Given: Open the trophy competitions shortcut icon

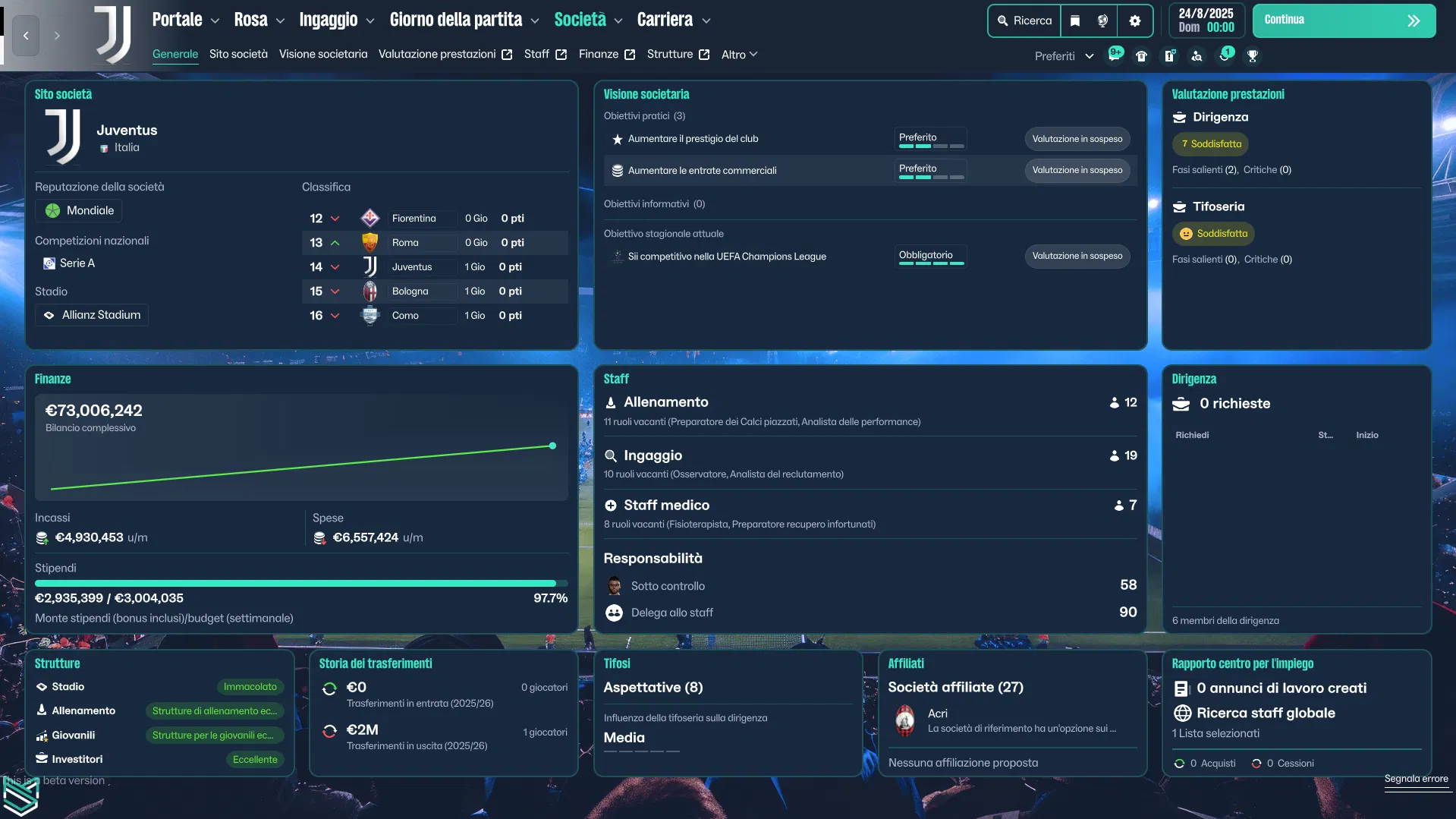Looking at the screenshot, I should 1253,55.
